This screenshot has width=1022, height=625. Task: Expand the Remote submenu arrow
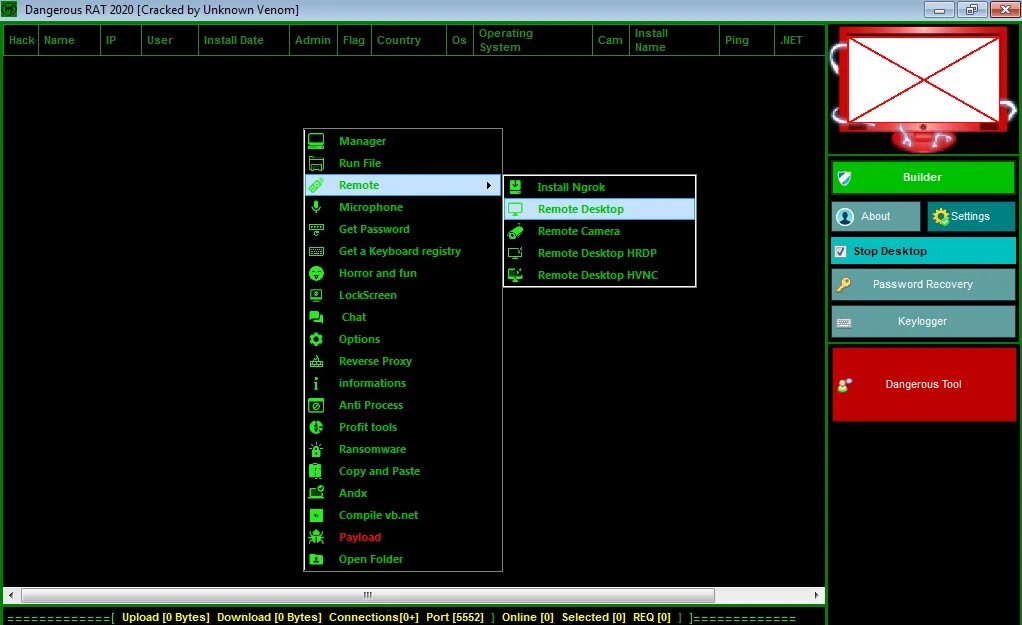point(488,185)
